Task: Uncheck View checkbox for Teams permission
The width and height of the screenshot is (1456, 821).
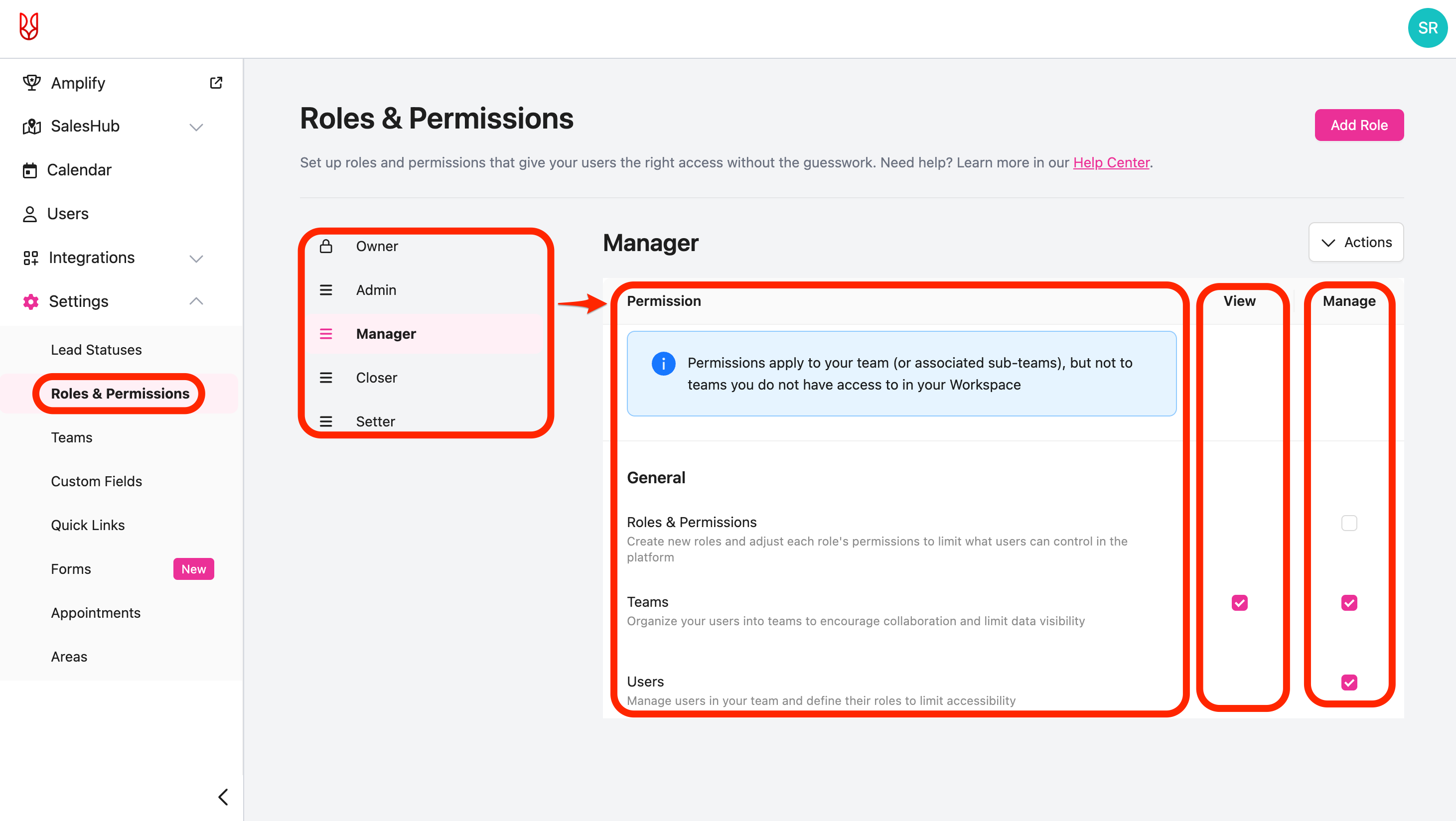Action: coord(1239,602)
